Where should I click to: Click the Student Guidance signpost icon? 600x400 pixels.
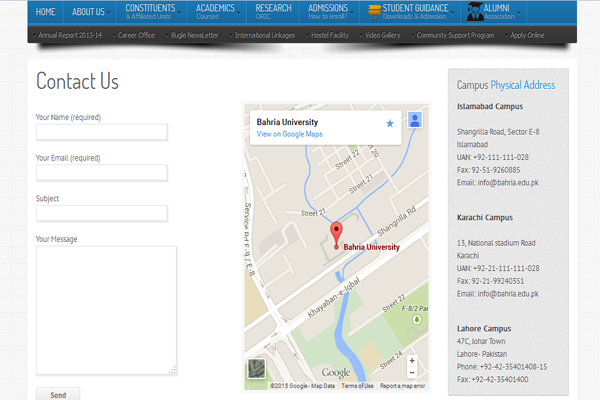pos(374,12)
